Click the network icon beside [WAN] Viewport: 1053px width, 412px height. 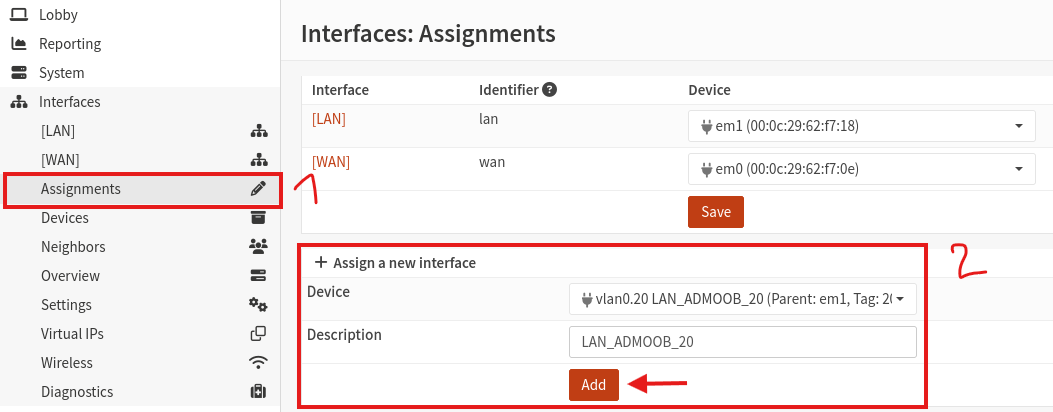point(259,160)
